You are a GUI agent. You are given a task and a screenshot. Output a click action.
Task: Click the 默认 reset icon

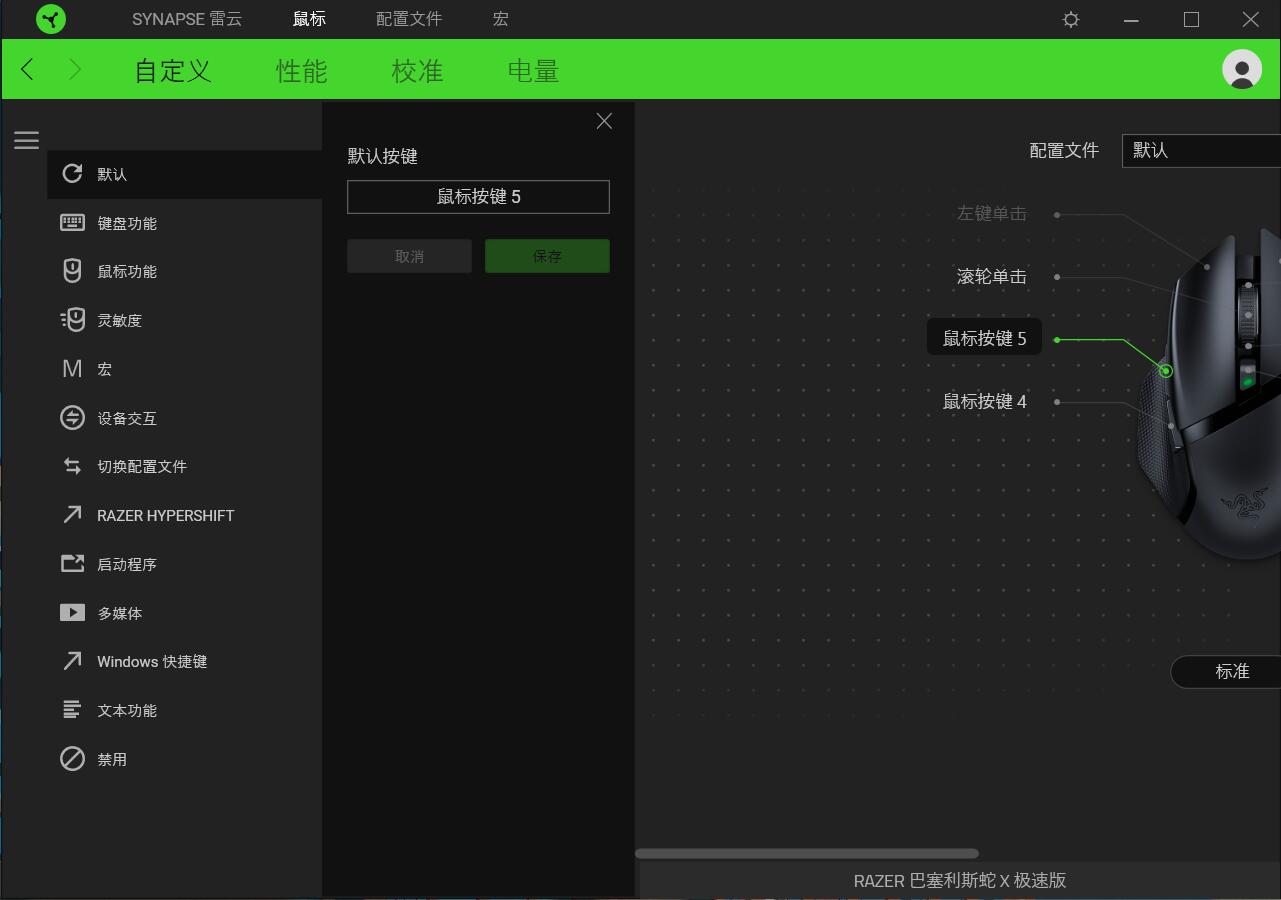tap(72, 173)
